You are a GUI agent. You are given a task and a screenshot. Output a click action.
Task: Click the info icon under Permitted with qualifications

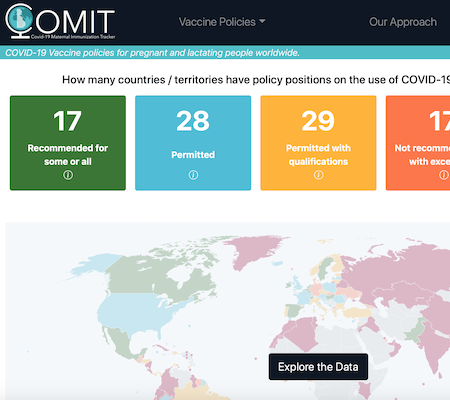coord(318,175)
